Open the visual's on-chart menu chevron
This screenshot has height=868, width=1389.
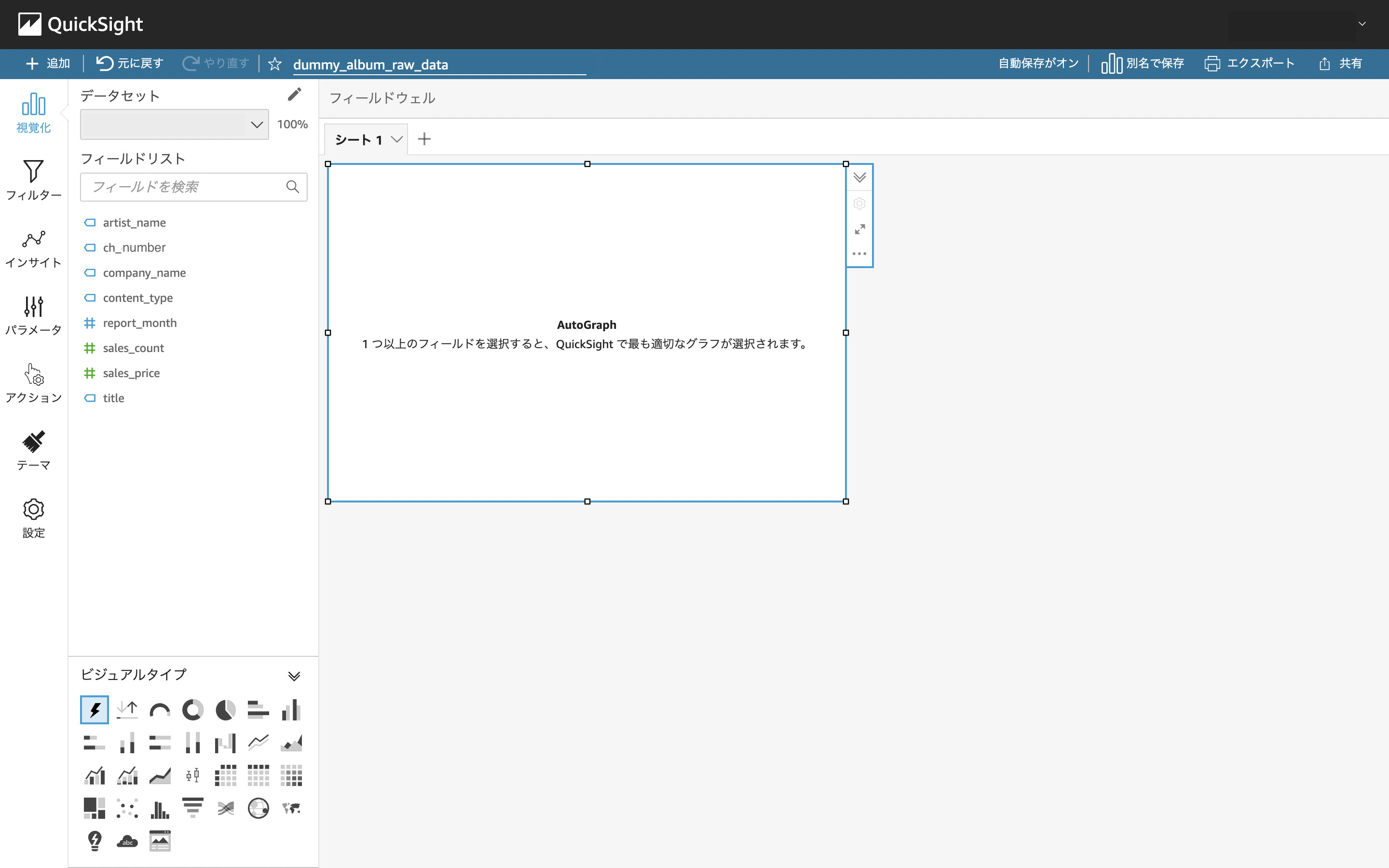click(x=859, y=177)
